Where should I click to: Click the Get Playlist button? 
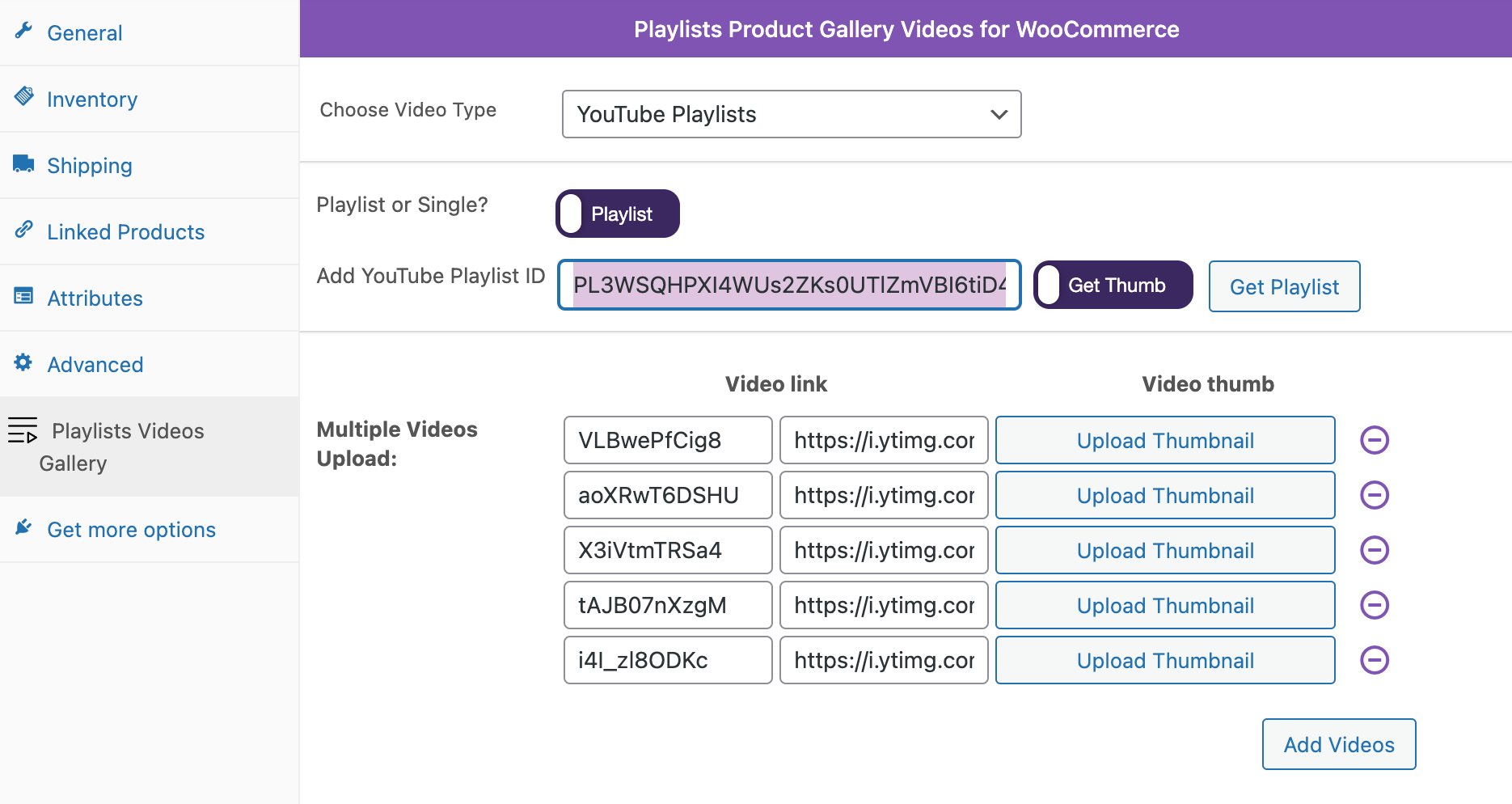click(1284, 286)
